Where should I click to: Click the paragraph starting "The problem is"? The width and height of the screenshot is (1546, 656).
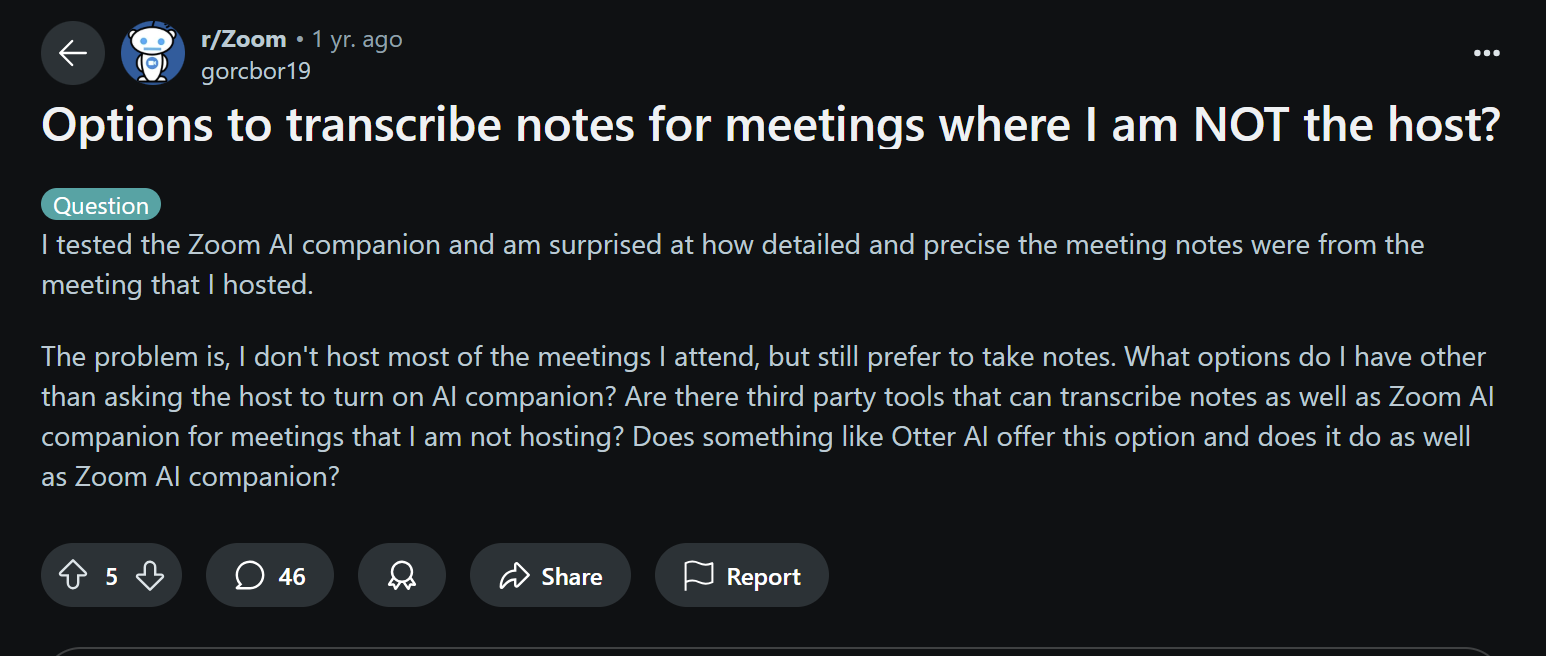coord(766,416)
